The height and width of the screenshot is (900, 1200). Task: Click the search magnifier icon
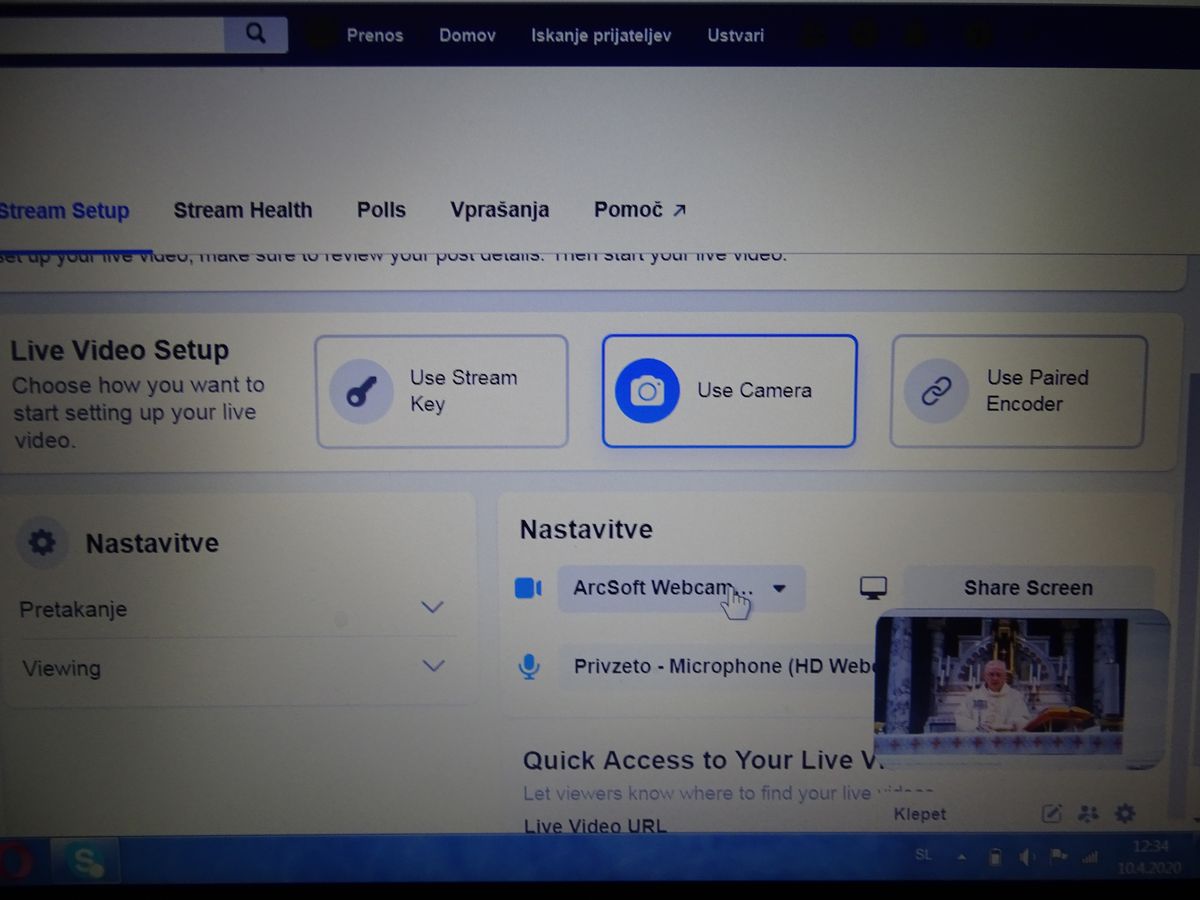[256, 34]
